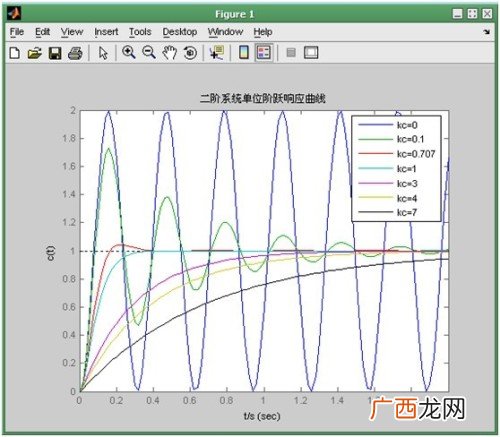Select the Data Cursor tool
Image resolution: width=500 pixels, height=437 pixels.
point(217,53)
